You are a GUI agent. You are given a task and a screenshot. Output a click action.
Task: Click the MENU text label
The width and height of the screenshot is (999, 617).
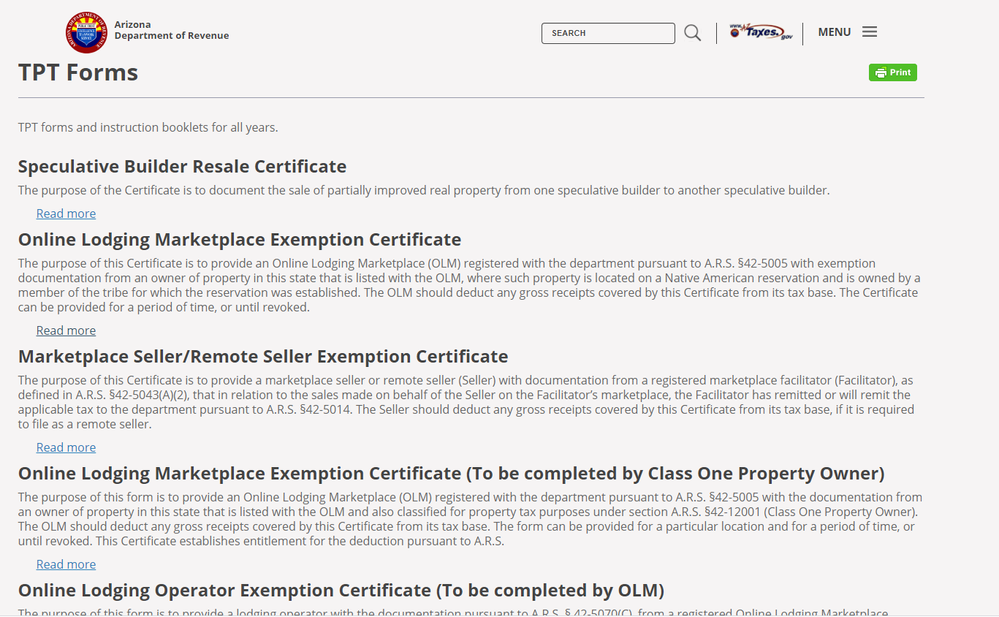point(834,32)
